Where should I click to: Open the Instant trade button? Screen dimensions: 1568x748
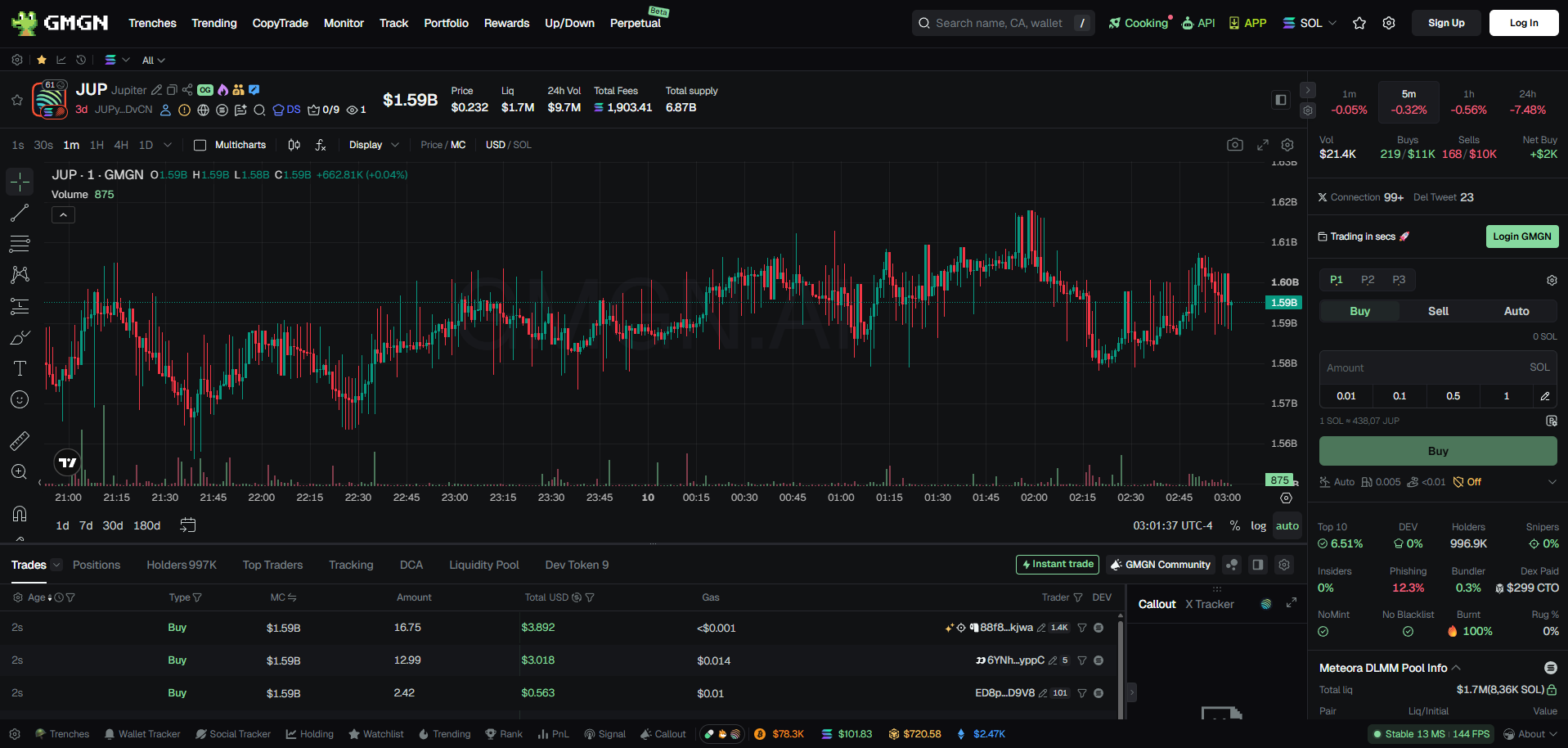coord(1058,565)
